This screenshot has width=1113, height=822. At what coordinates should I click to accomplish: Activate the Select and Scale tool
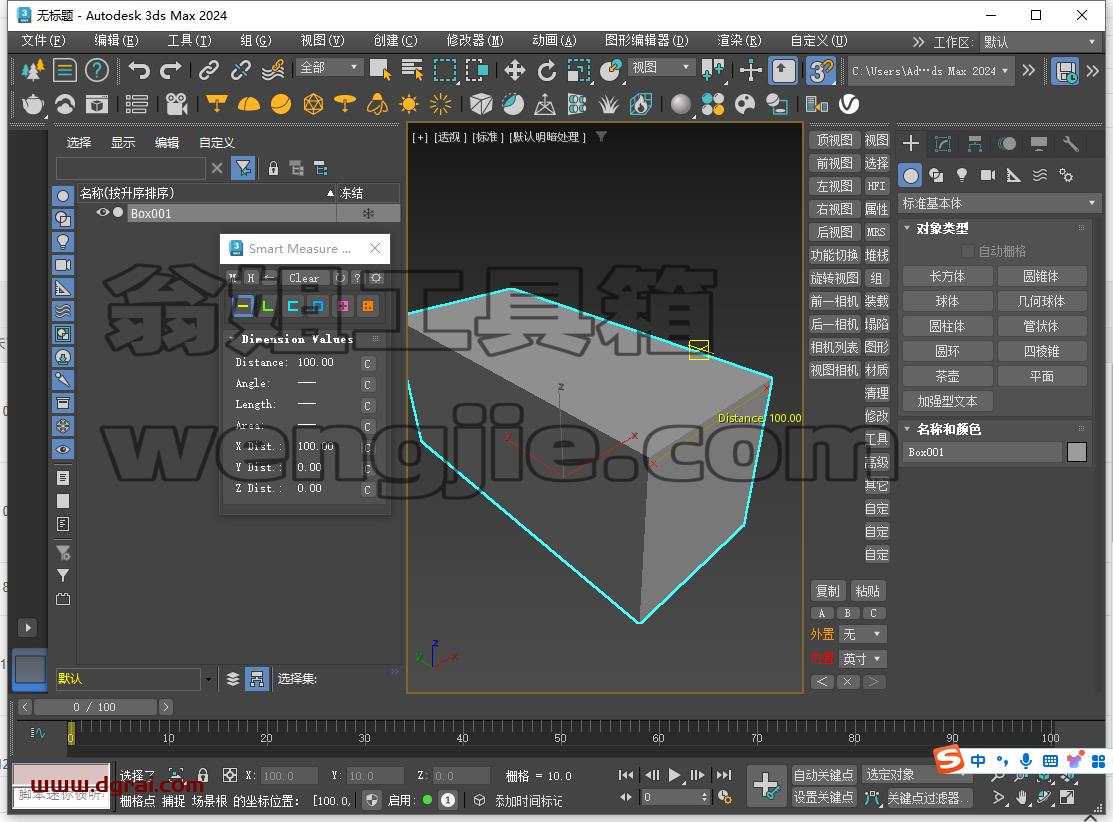coord(579,70)
